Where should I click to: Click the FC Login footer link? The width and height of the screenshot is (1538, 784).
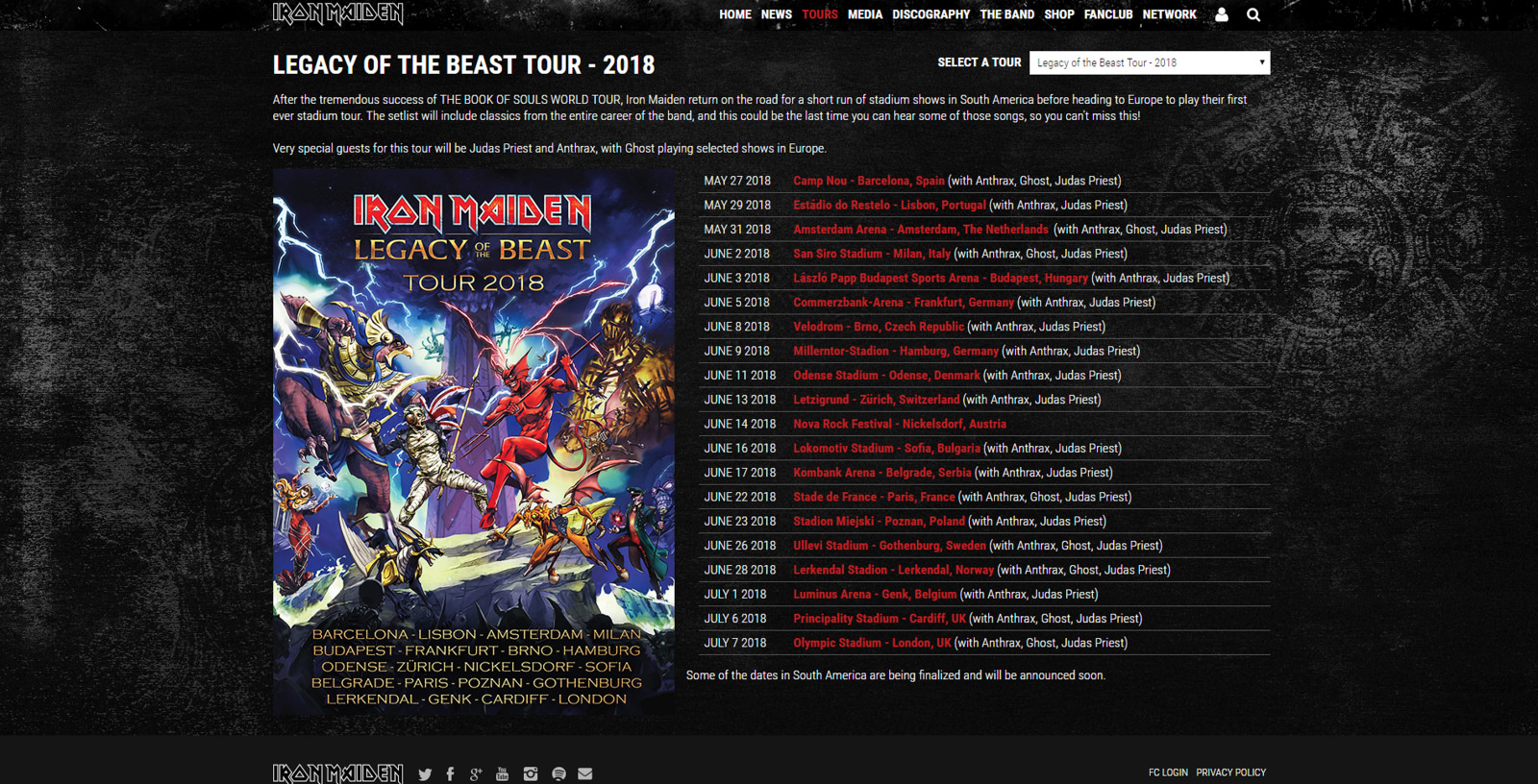1168,772
